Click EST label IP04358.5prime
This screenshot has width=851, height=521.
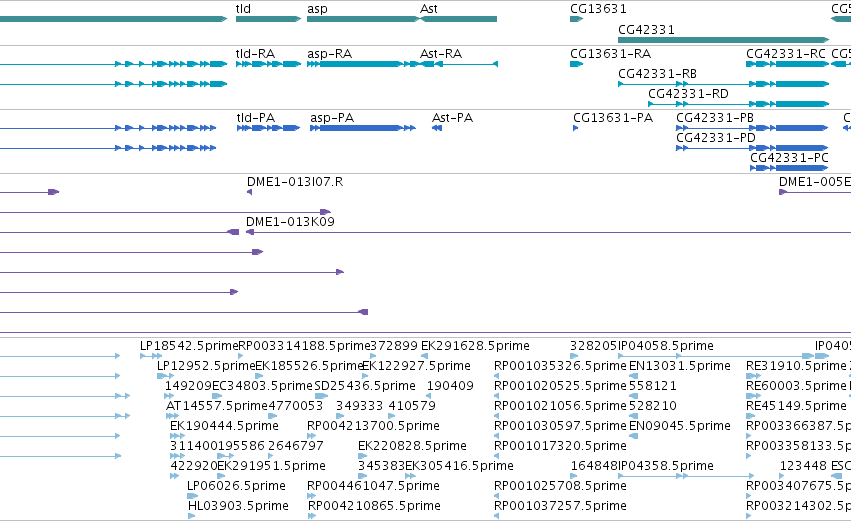(x=666, y=467)
